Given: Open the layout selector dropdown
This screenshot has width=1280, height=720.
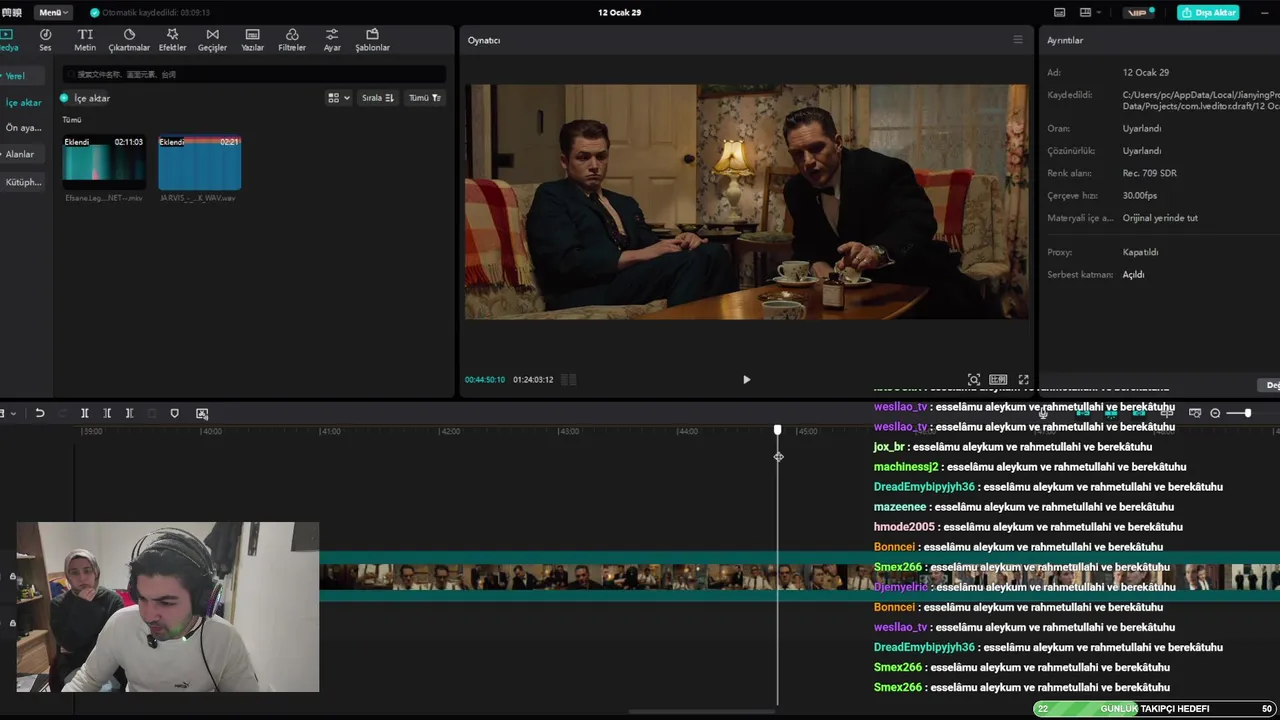Looking at the screenshot, I should point(1090,13).
